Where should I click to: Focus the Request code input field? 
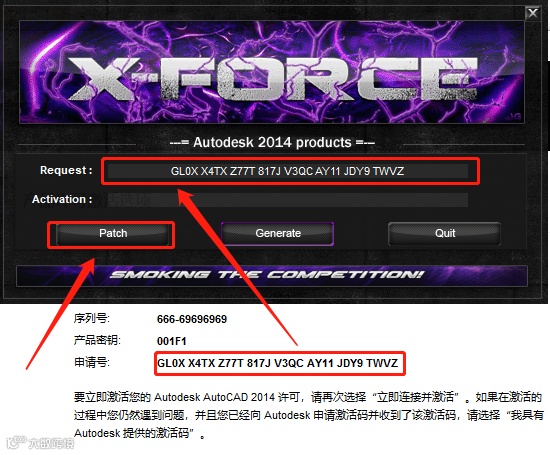click(x=288, y=171)
